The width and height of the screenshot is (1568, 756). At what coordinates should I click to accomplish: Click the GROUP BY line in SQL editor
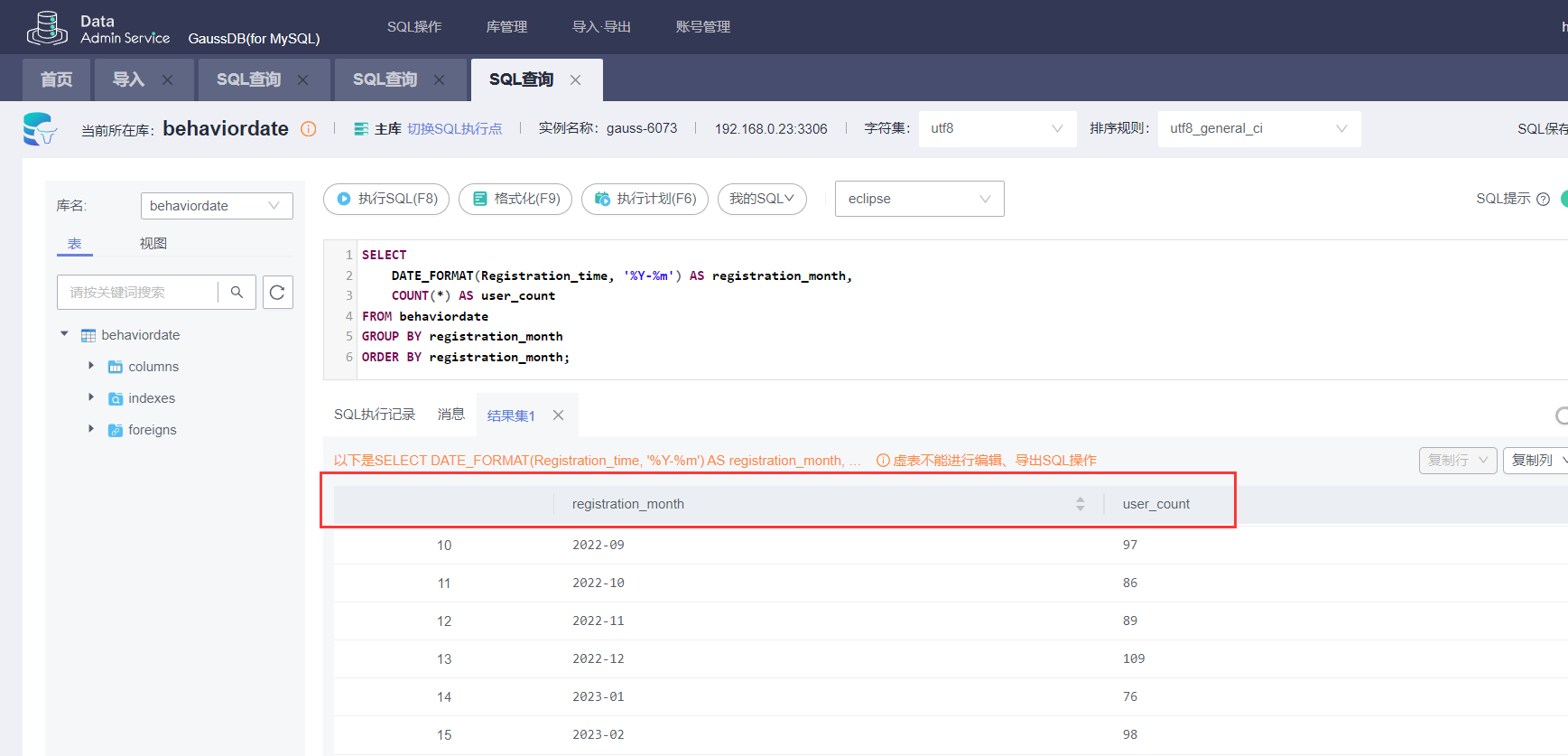pyautogui.click(x=462, y=336)
